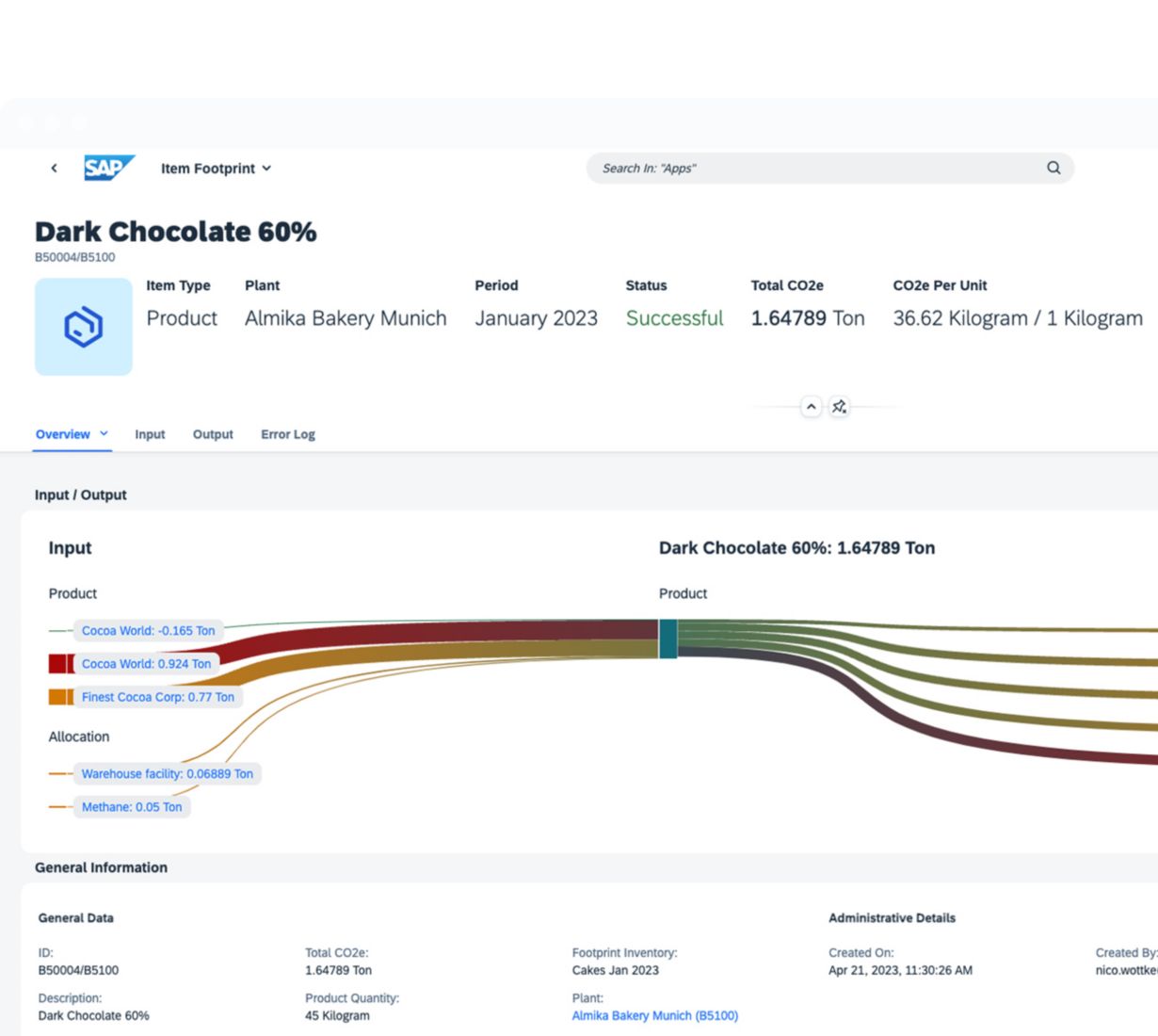The width and height of the screenshot is (1158, 1036).
Task: Expand the Overview tab dropdown arrow
Action: (105, 434)
